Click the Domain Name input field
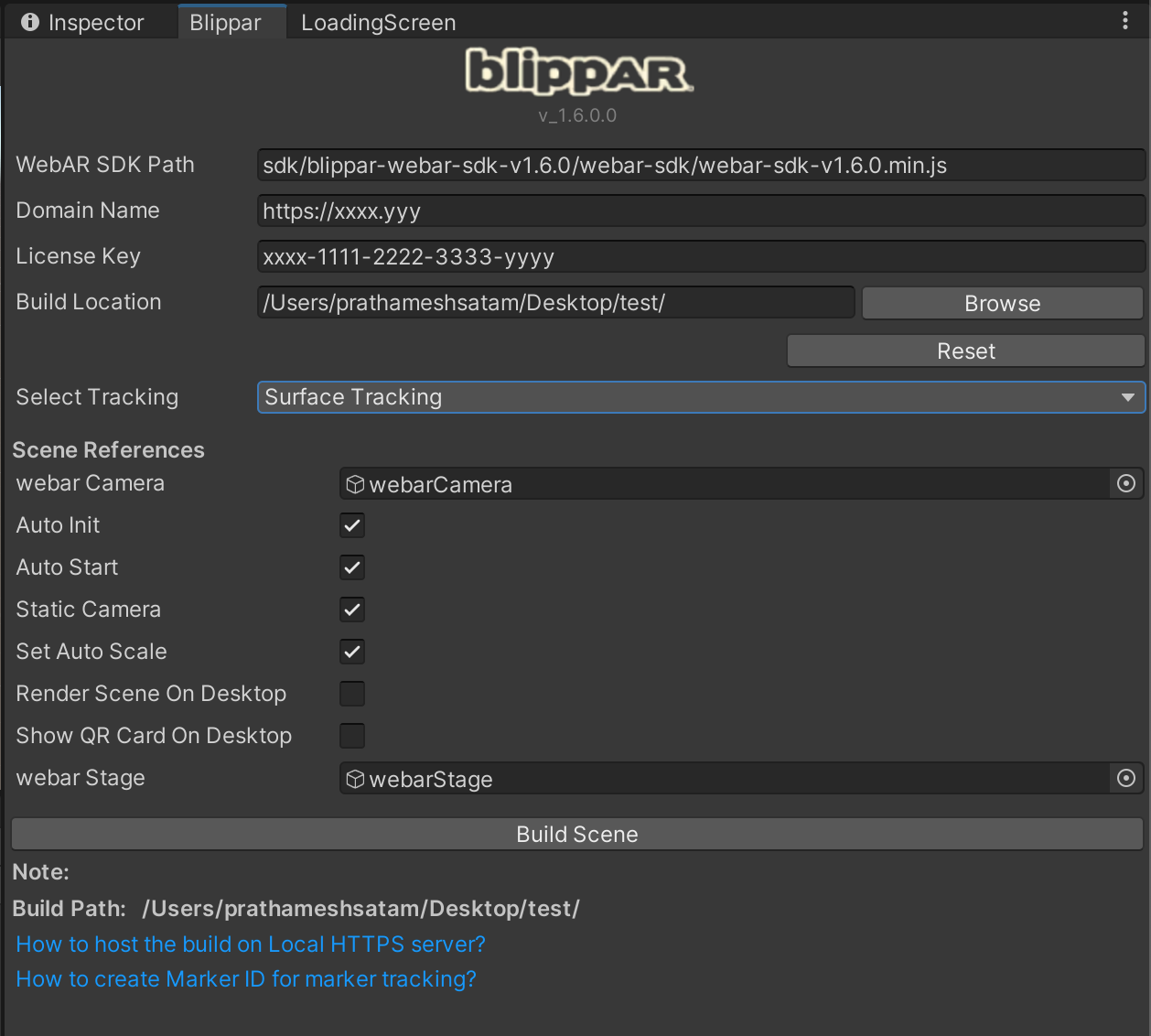 (x=701, y=210)
